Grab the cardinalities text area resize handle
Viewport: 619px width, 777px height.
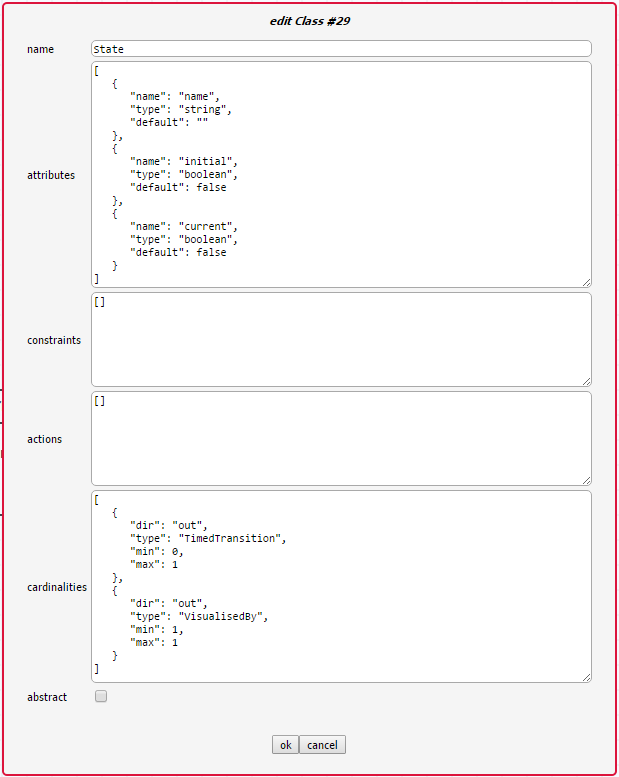pos(586,677)
